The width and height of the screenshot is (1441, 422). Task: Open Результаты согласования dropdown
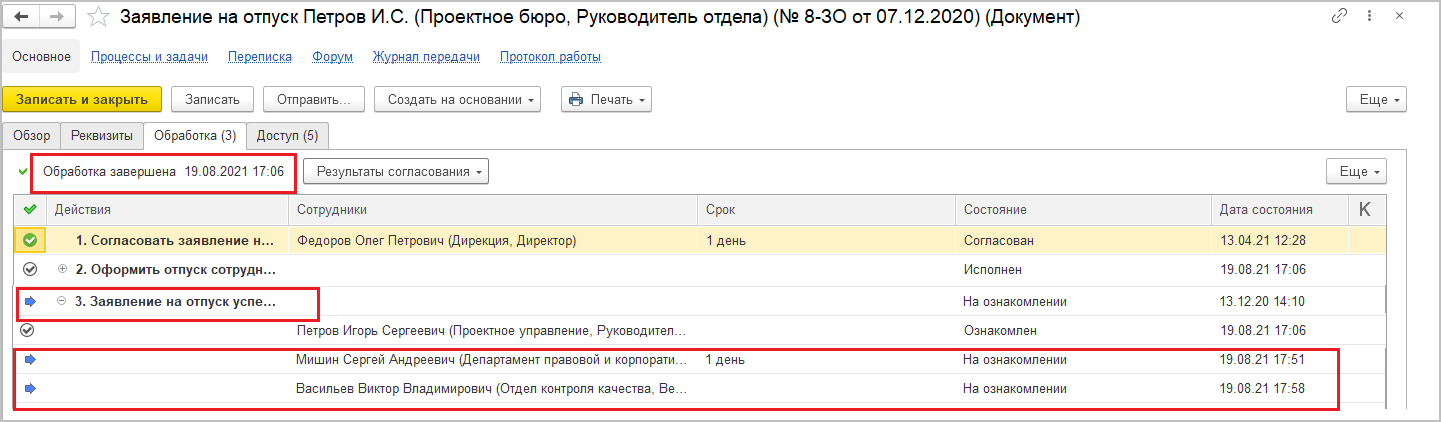click(396, 171)
